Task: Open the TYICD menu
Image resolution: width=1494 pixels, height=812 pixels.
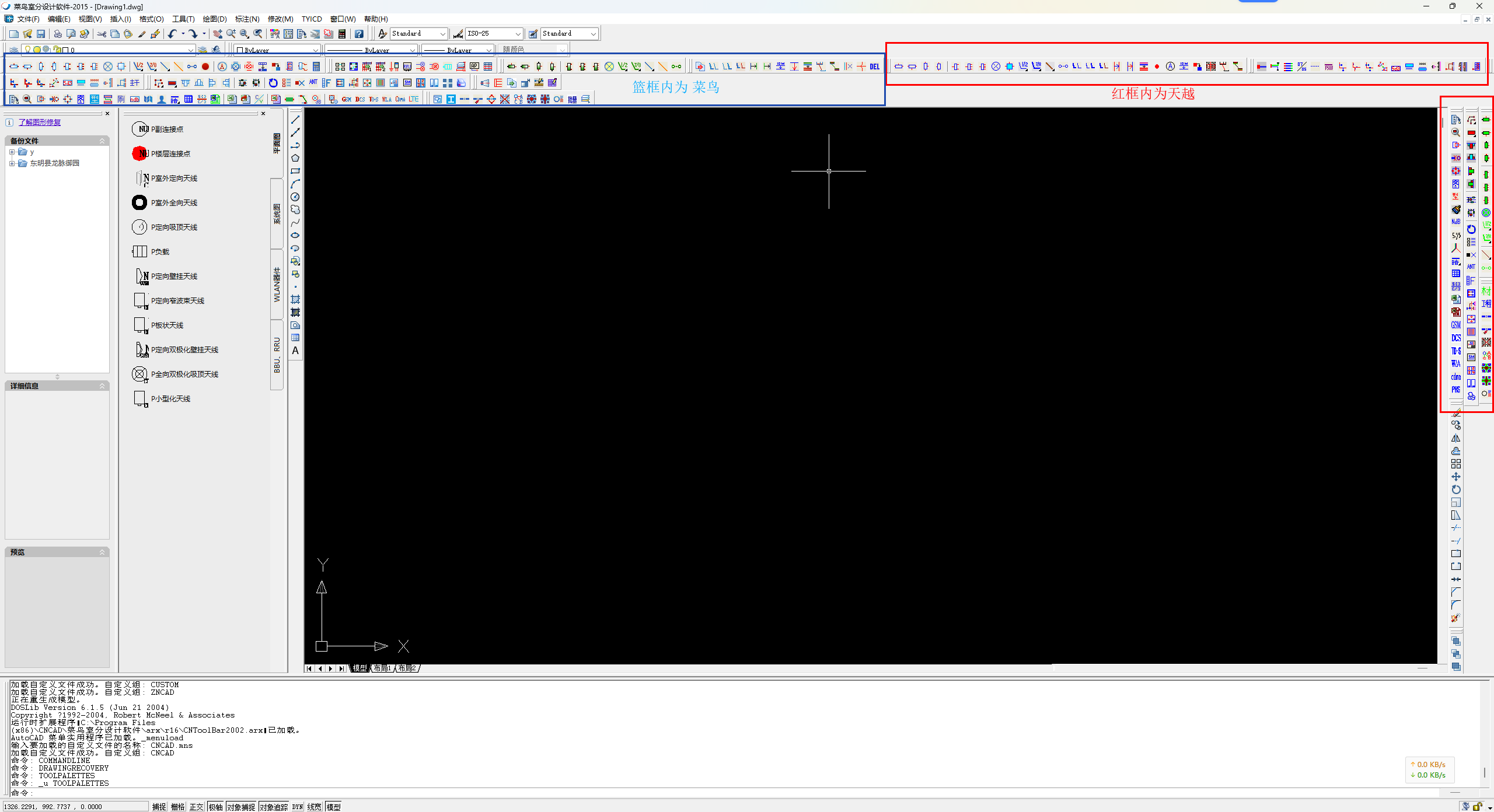Action: pyautogui.click(x=312, y=19)
